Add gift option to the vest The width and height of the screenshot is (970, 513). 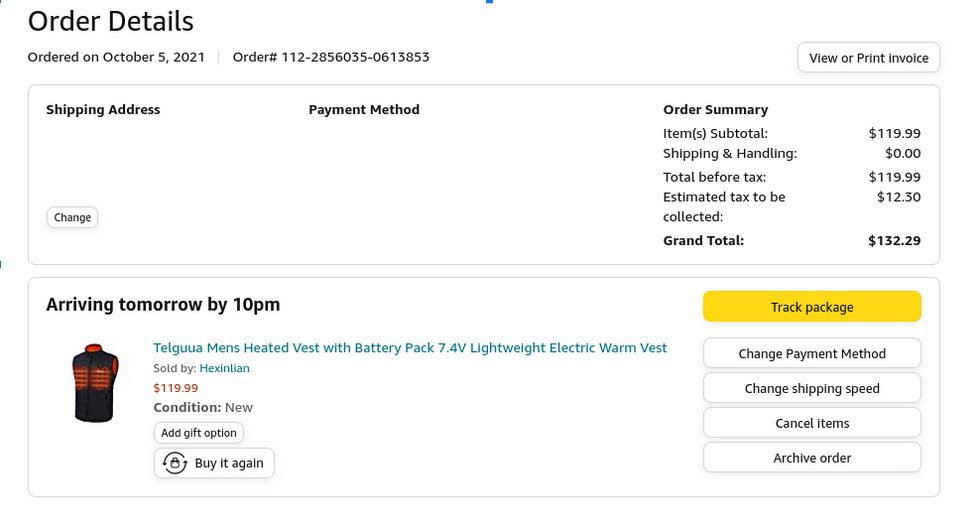tap(199, 433)
